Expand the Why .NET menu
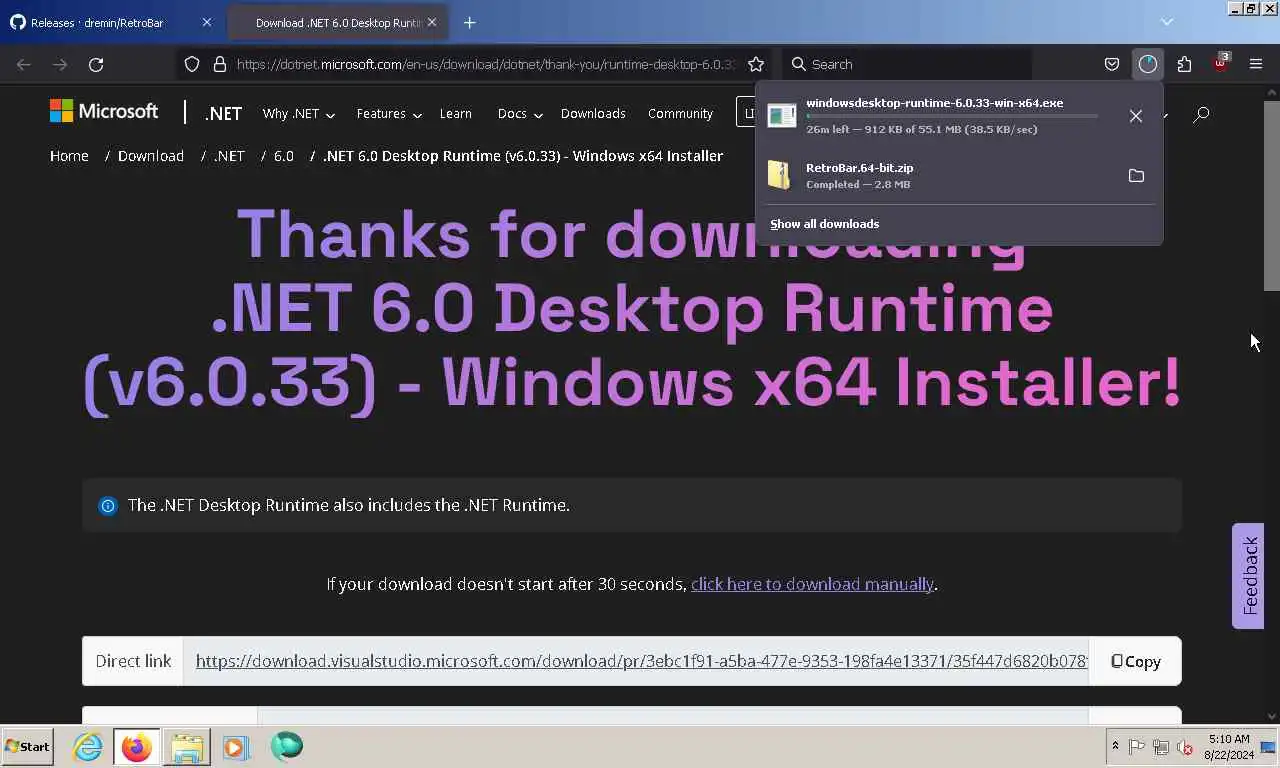 click(x=298, y=114)
